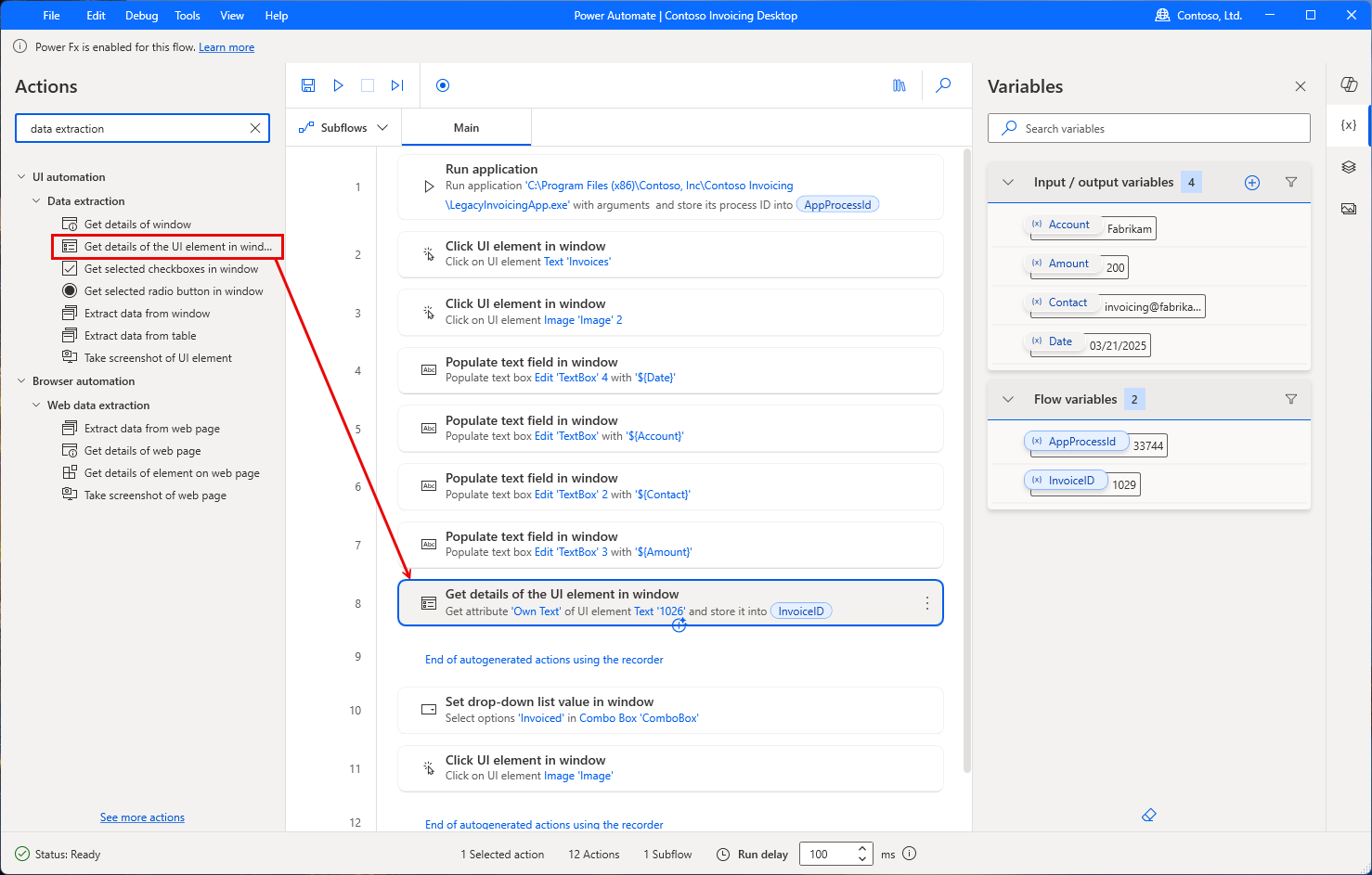Collapse the Input / output variables section
1372x875 pixels.
coord(1008,182)
